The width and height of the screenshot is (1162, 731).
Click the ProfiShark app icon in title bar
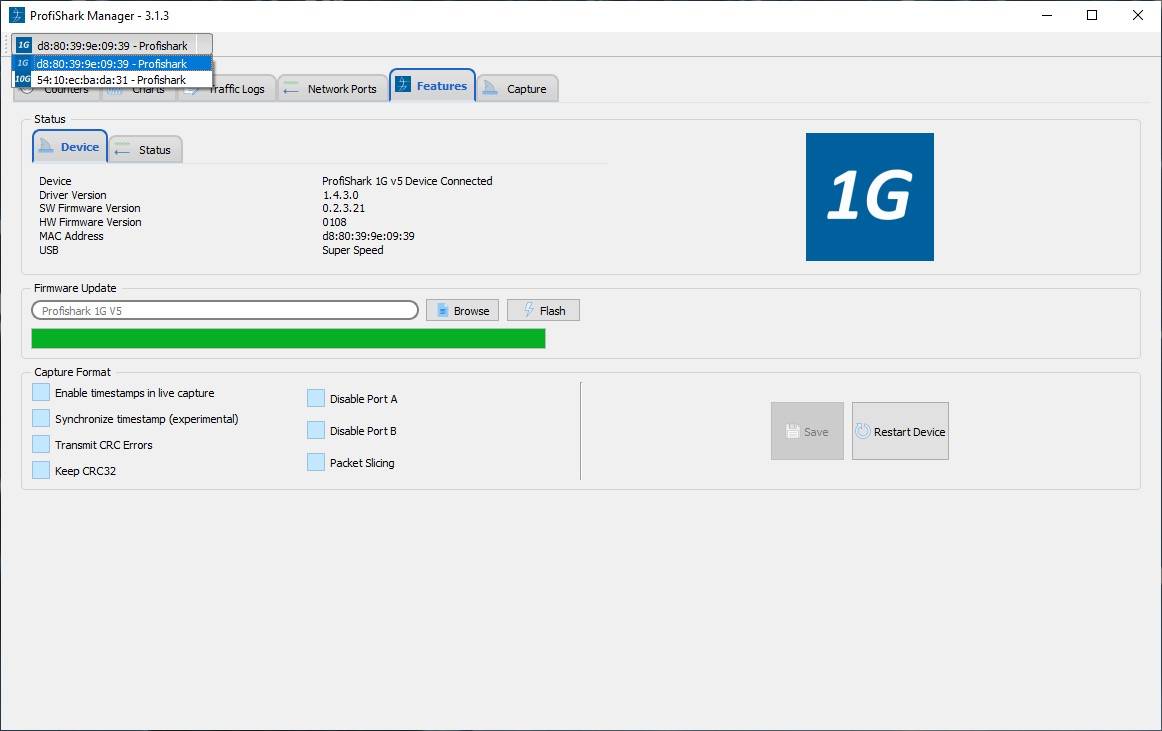(16, 15)
